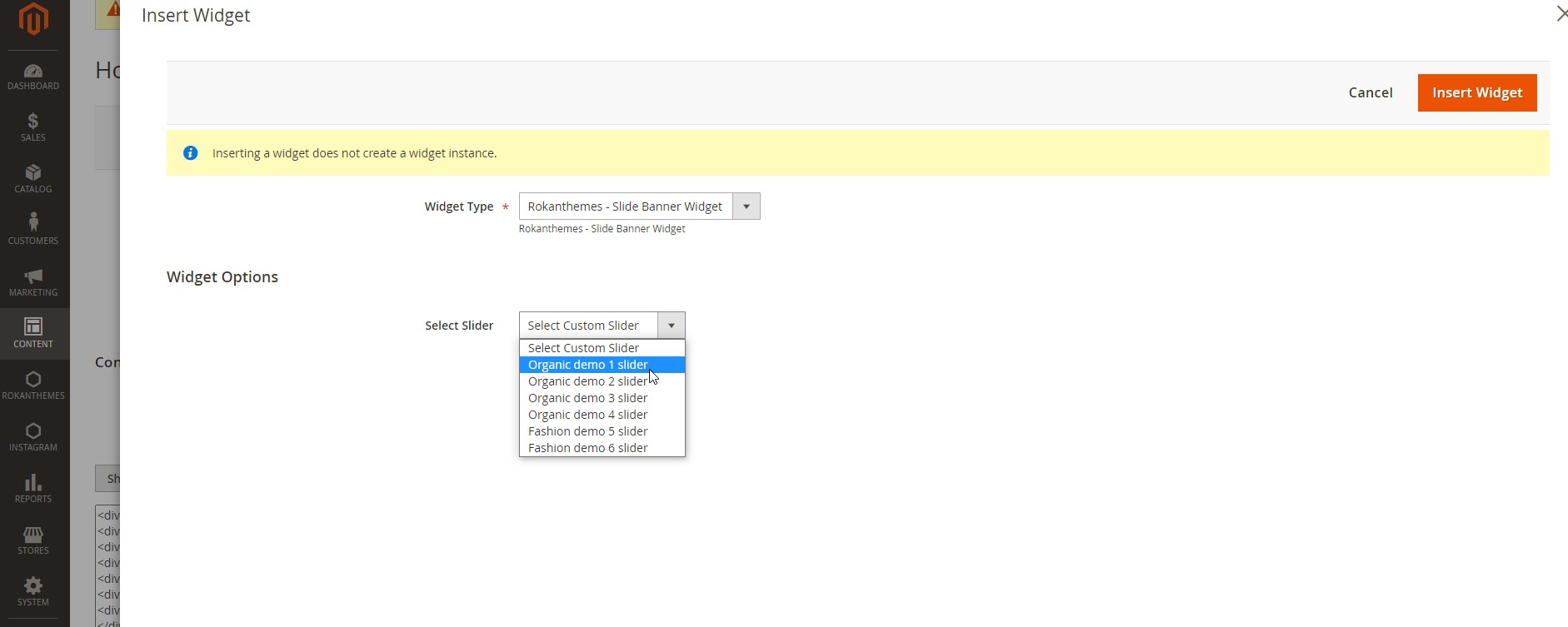This screenshot has height=627, width=1568.
Task: Select Organic demo 3 slider option
Action: pos(602,398)
